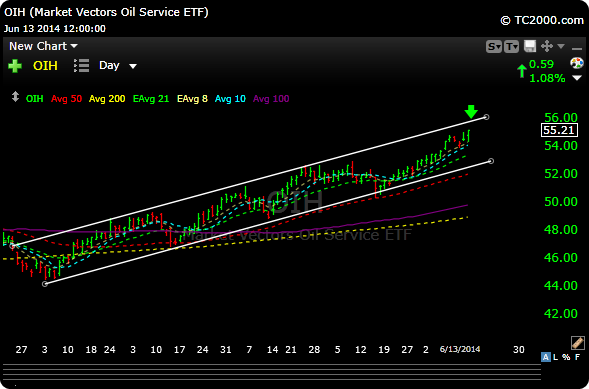Screen dimensions: 589x389
Task: Click the 50.00 price axis label
Action: pyautogui.click(x=561, y=202)
